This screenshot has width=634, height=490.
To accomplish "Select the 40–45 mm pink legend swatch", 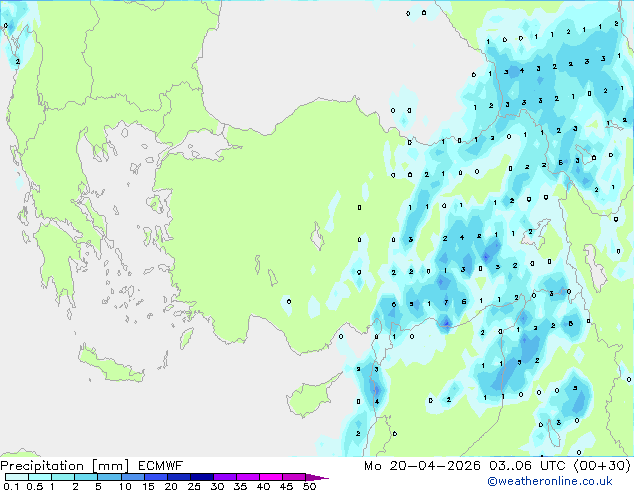I will (x=271, y=477).
